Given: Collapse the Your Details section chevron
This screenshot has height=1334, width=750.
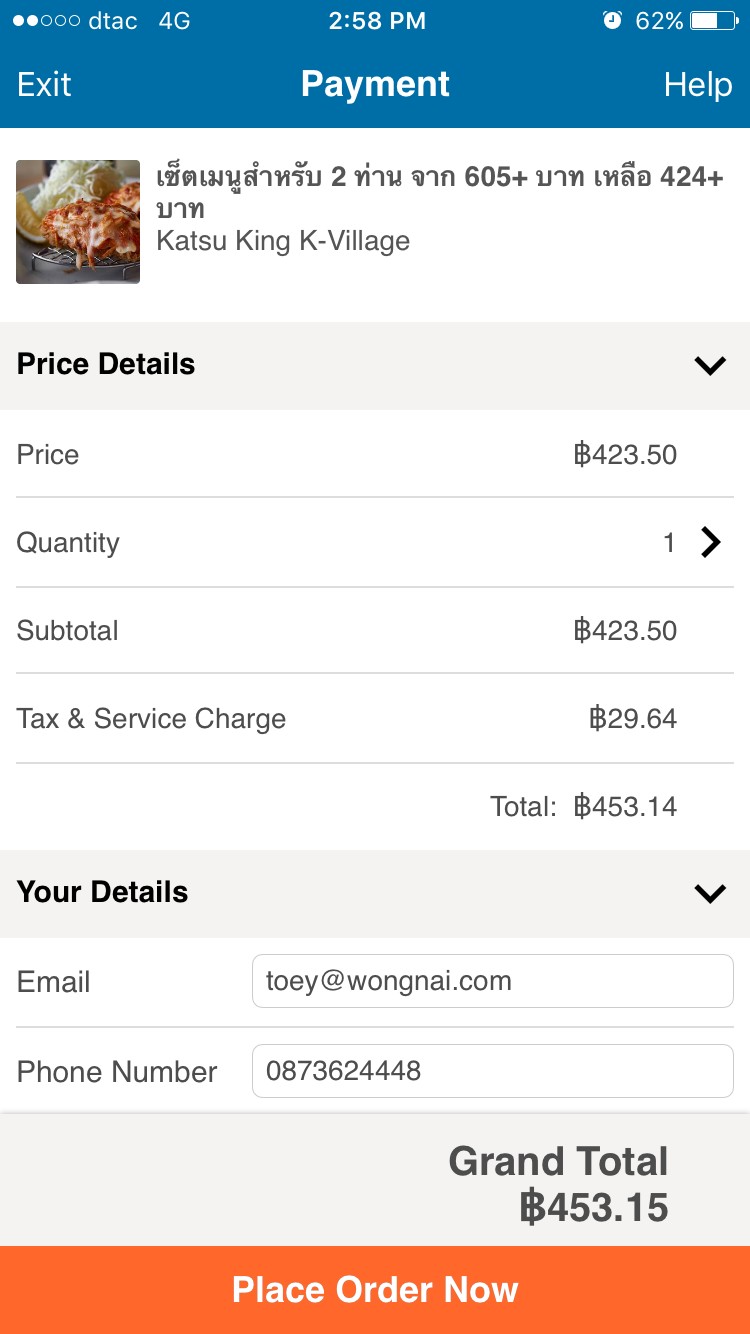Looking at the screenshot, I should [x=710, y=893].
